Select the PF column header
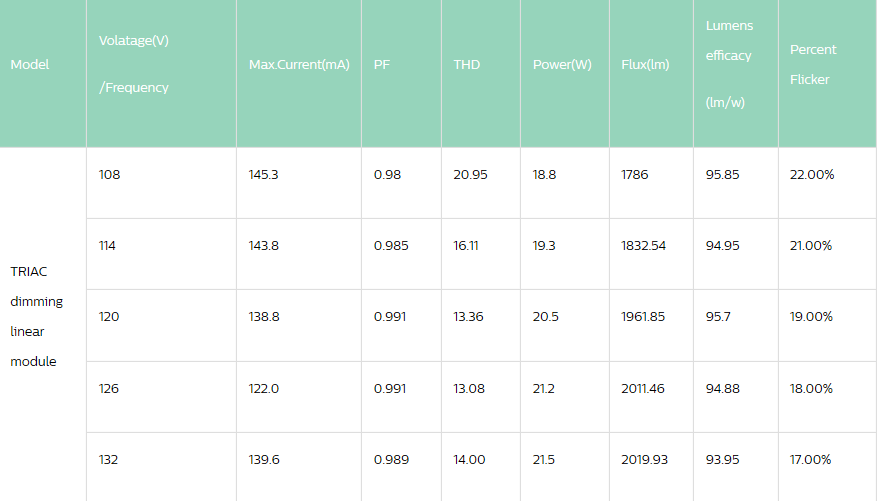Viewport: 880px width, 501px height. (x=382, y=65)
